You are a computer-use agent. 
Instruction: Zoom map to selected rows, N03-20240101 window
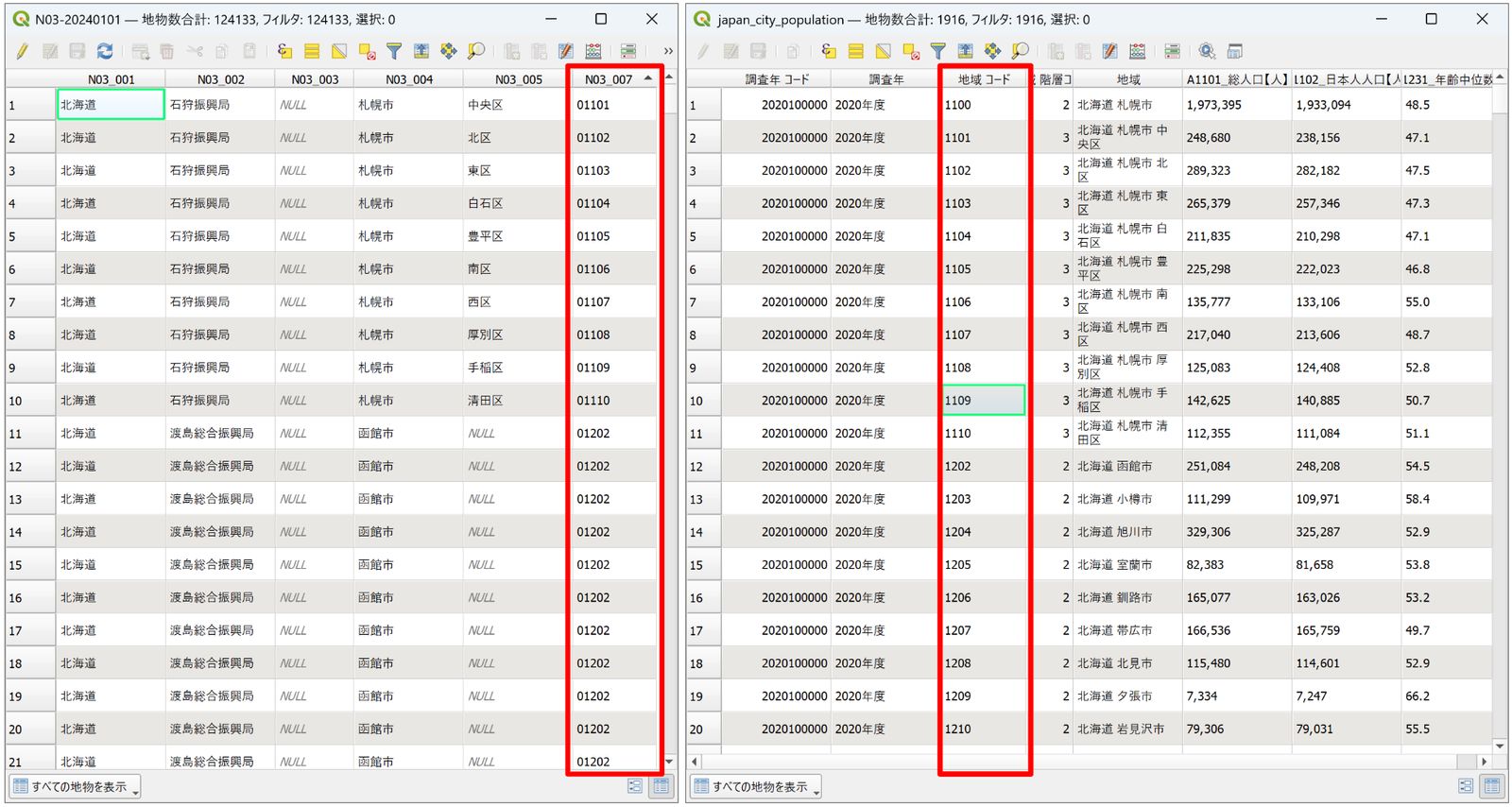click(x=476, y=51)
